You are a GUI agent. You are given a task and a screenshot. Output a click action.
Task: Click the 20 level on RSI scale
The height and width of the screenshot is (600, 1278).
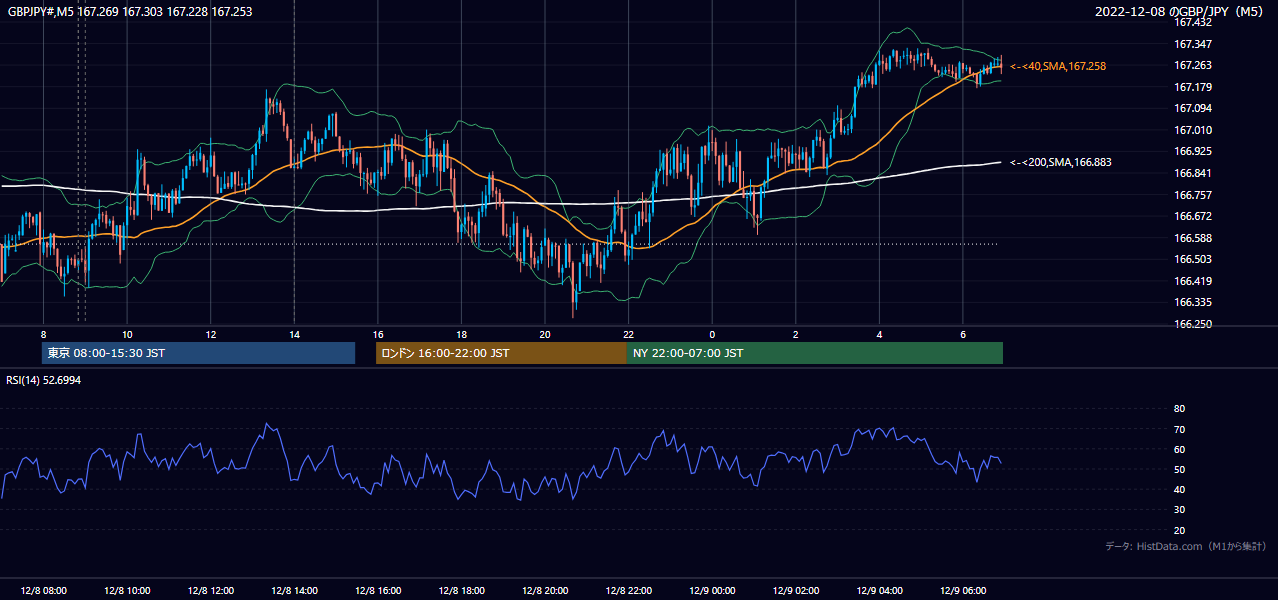[x=1179, y=530]
